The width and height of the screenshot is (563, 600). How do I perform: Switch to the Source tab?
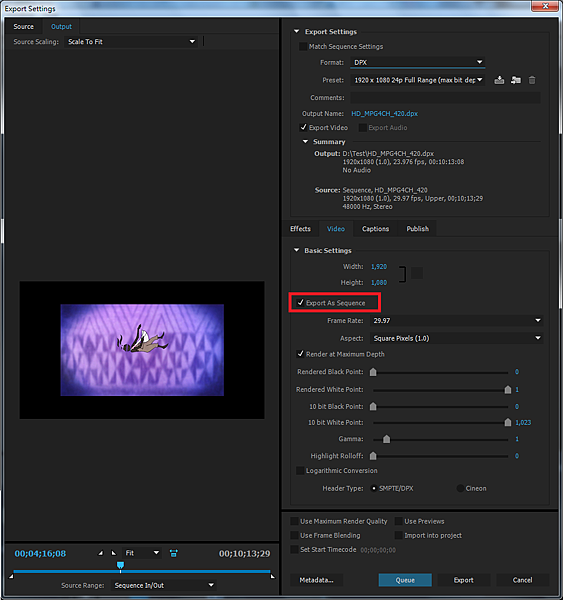(x=23, y=27)
